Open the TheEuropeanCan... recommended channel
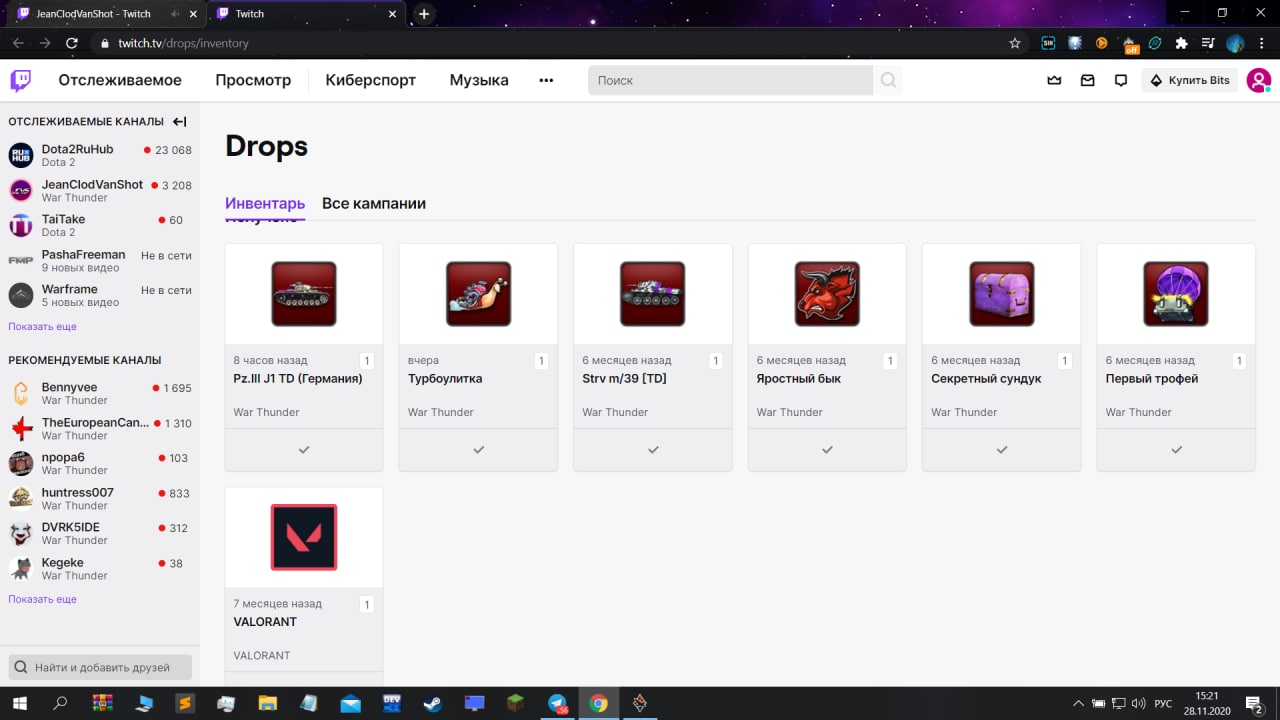The height and width of the screenshot is (720, 1280). click(100, 428)
